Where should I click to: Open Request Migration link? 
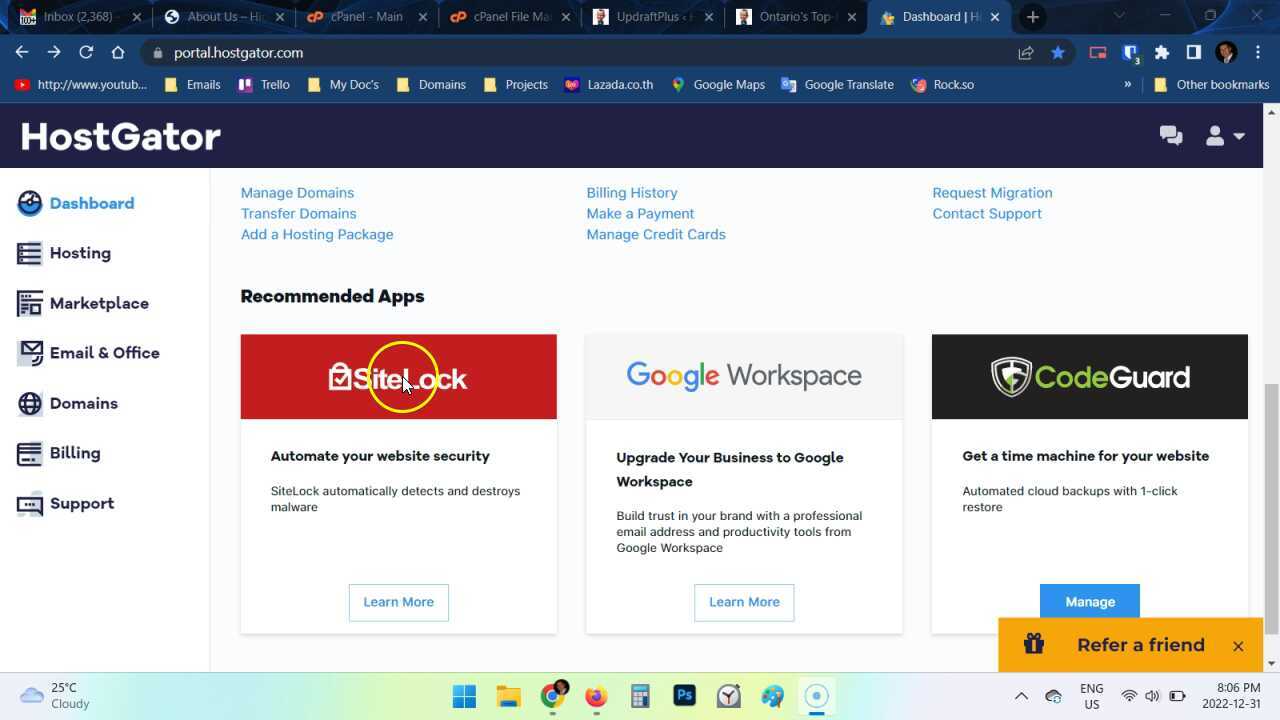992,193
